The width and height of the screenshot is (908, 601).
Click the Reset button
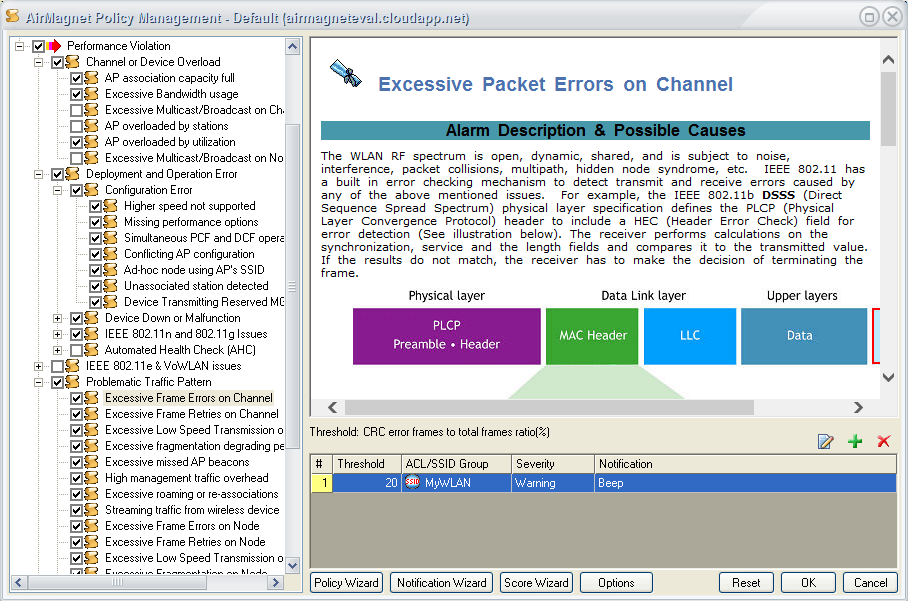[x=746, y=582]
